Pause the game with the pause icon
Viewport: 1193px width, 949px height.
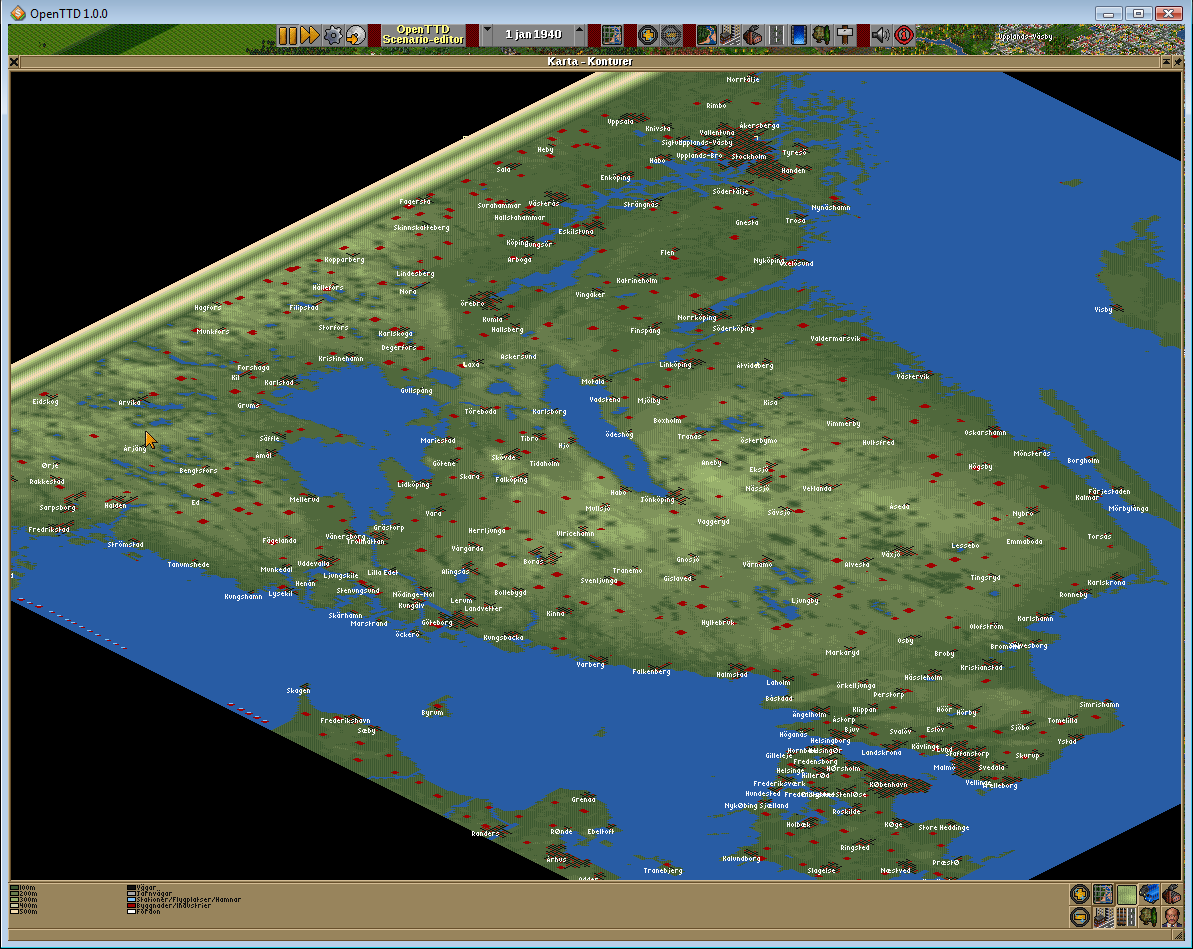tap(288, 35)
